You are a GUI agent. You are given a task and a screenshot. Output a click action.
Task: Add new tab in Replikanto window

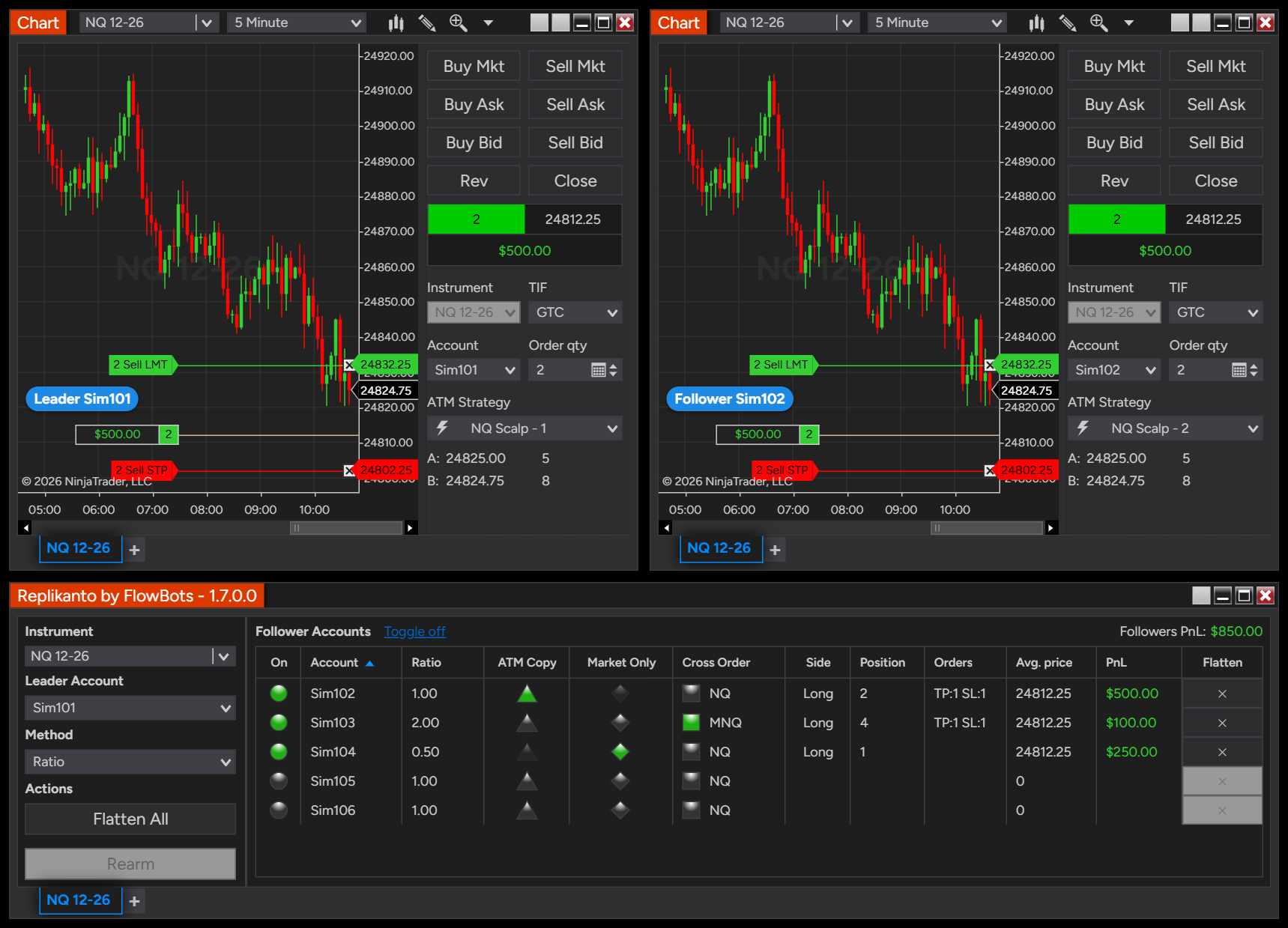tap(134, 901)
